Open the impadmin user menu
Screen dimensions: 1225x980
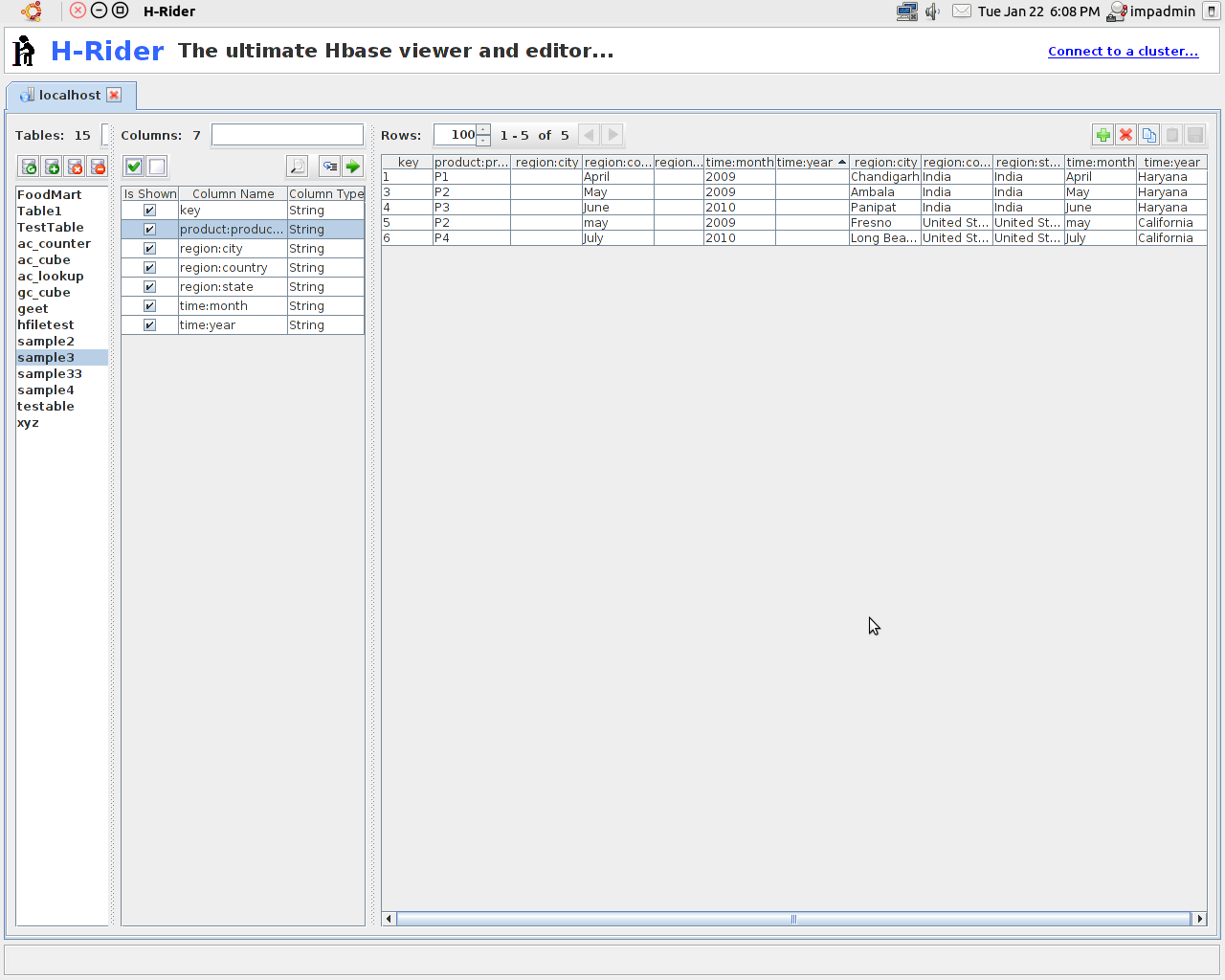pyautogui.click(x=1151, y=11)
